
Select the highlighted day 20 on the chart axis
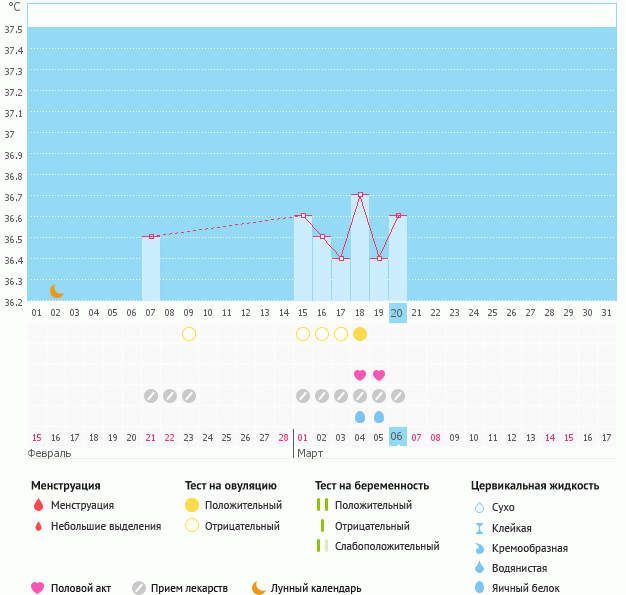[x=398, y=313]
